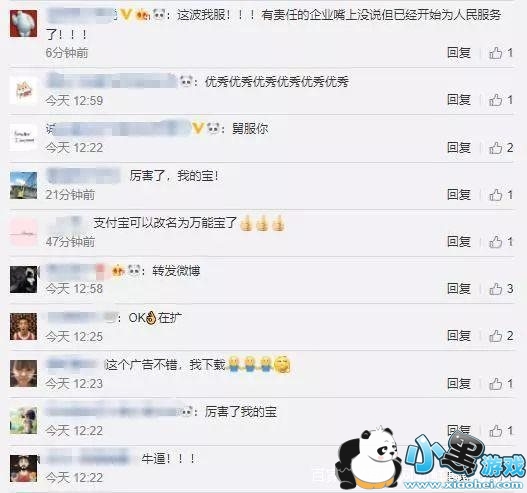The image size is (527, 493).
Task: Reply to the 这波我服 comment
Action: (458, 53)
